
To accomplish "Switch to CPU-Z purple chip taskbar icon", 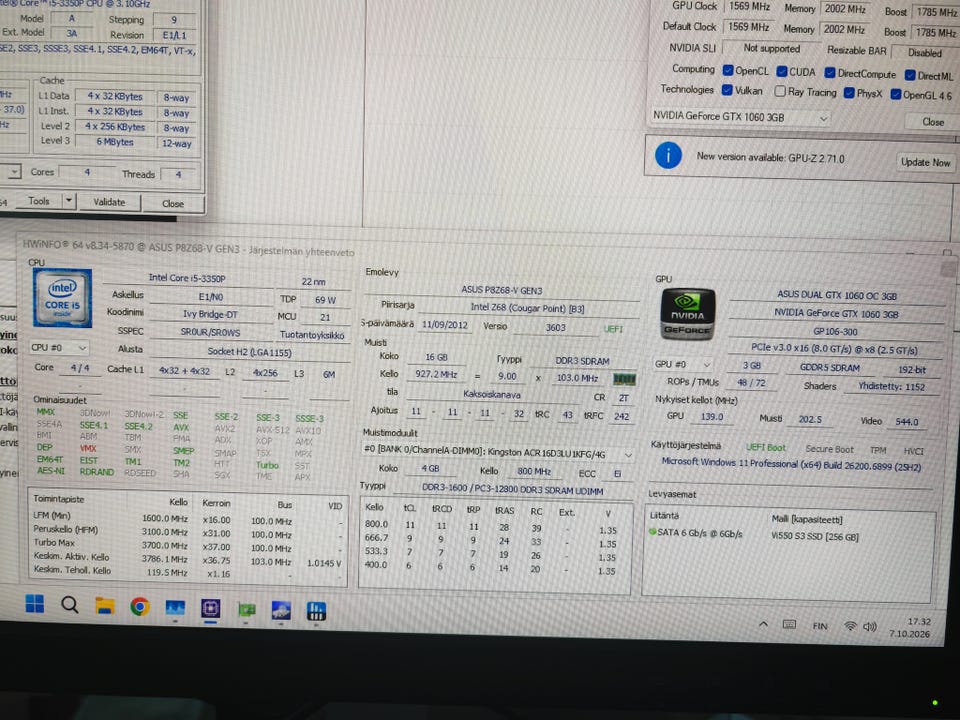I will pyautogui.click(x=211, y=609).
